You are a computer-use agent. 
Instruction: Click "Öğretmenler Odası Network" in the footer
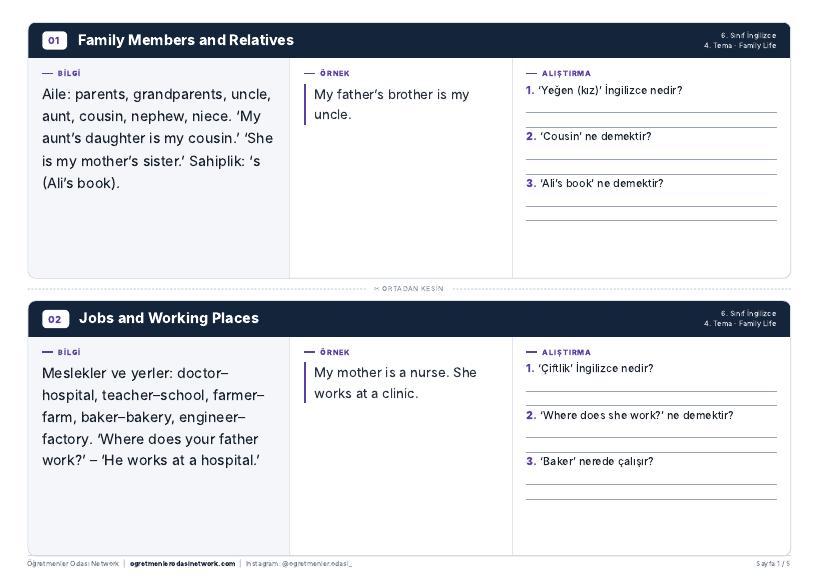[73, 564]
